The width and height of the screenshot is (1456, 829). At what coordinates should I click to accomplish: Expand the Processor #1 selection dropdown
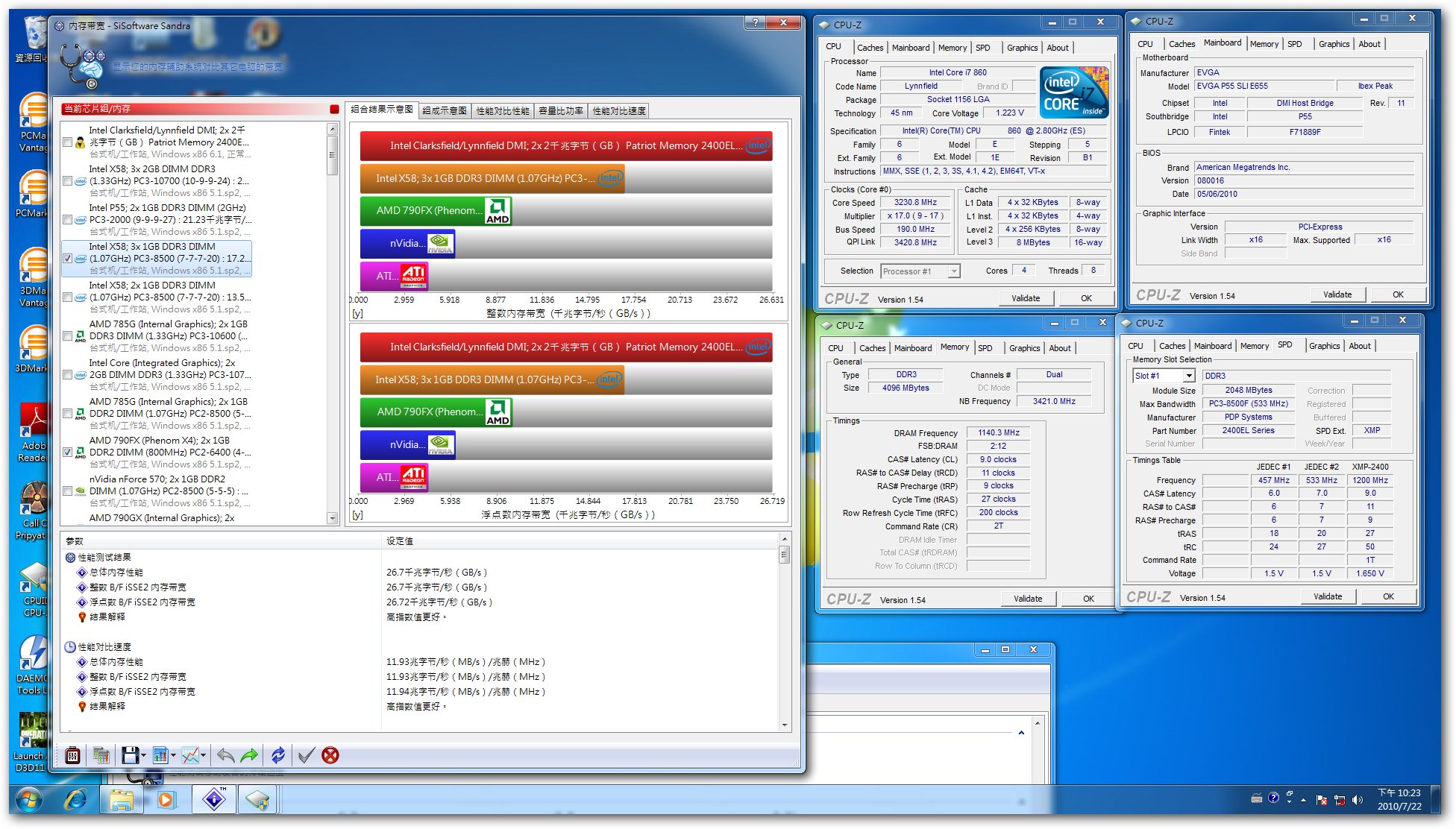953,271
